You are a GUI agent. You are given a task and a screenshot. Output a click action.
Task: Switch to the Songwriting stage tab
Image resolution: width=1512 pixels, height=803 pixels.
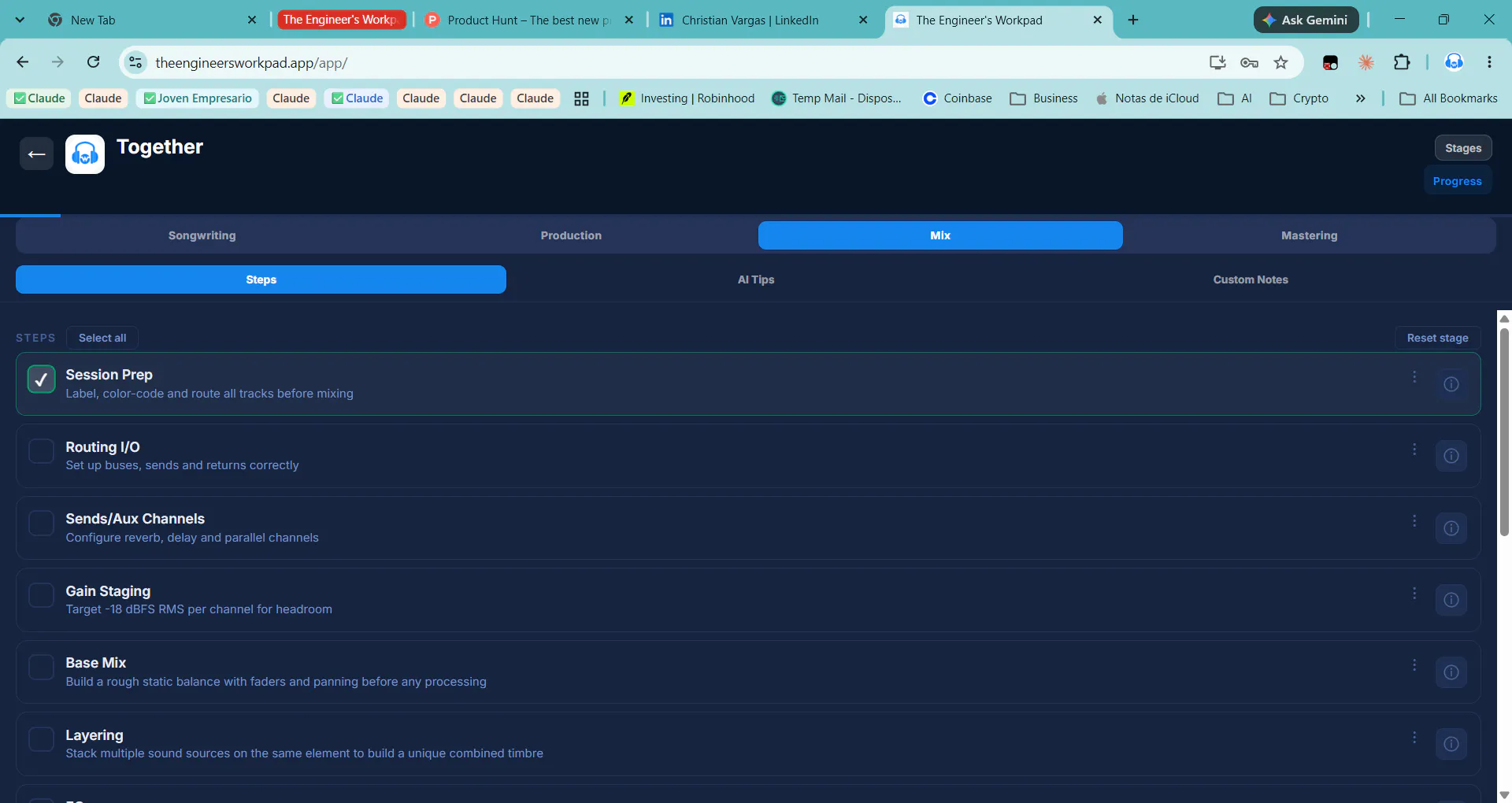pyautogui.click(x=202, y=235)
